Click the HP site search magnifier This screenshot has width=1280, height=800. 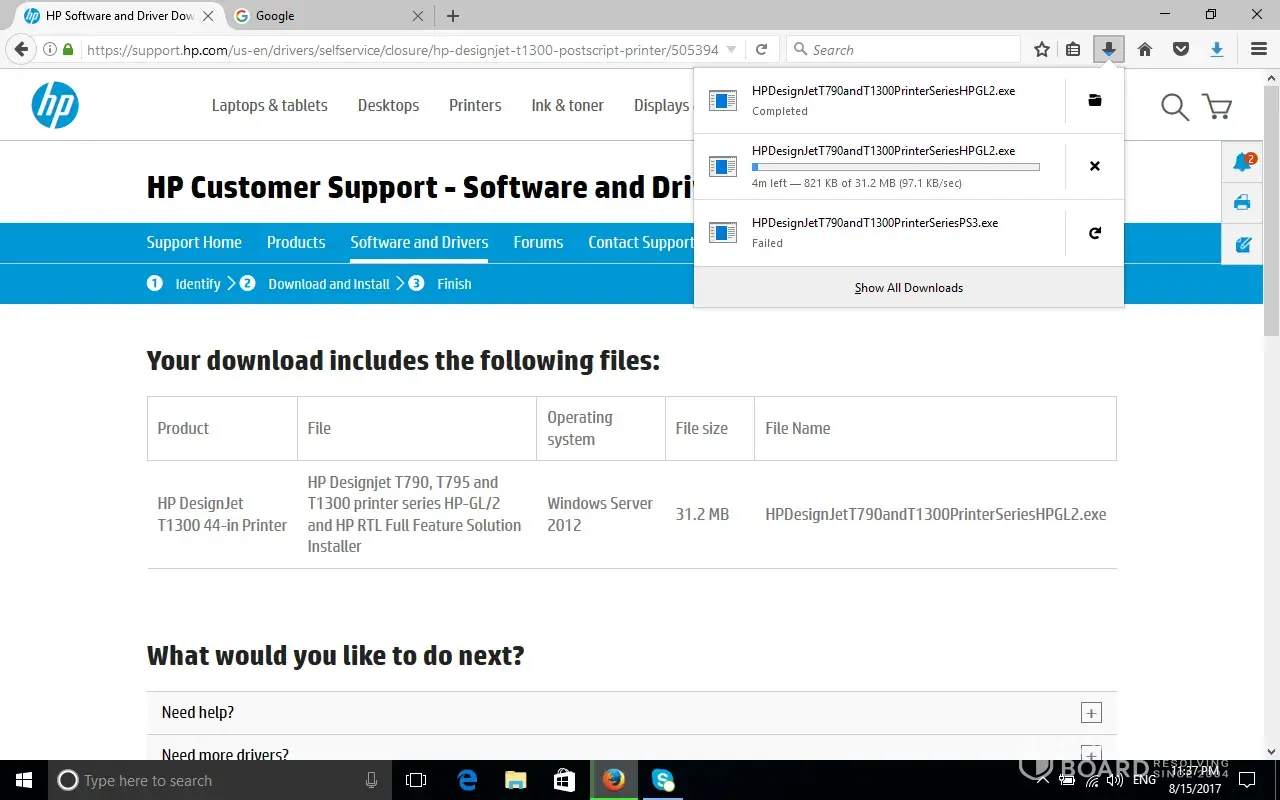[x=1174, y=106]
